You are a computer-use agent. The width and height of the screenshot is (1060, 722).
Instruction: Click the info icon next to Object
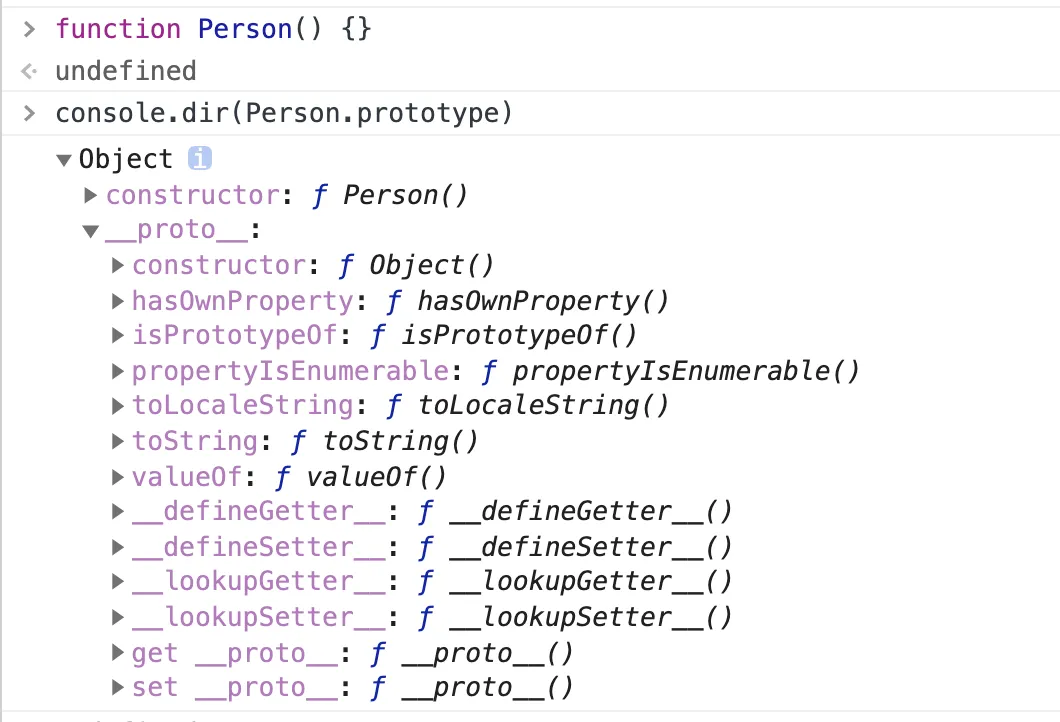coord(199,158)
